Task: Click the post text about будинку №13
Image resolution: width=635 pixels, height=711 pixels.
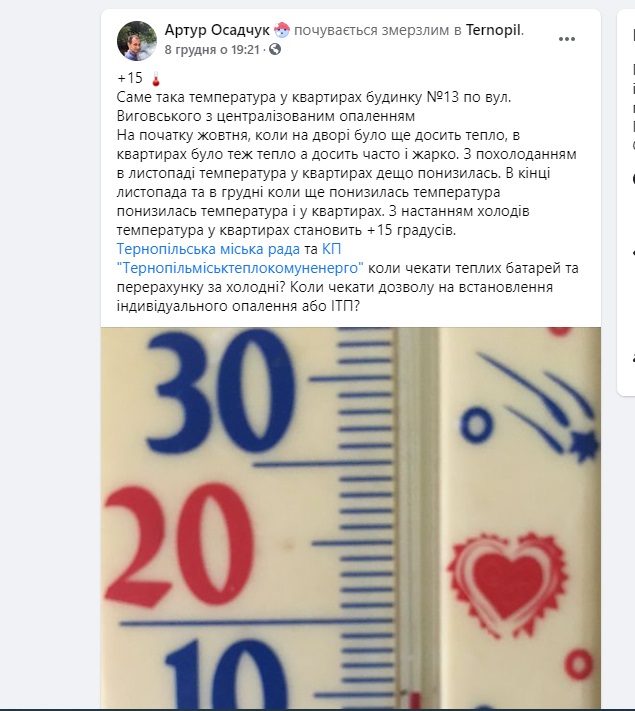Action: (314, 107)
